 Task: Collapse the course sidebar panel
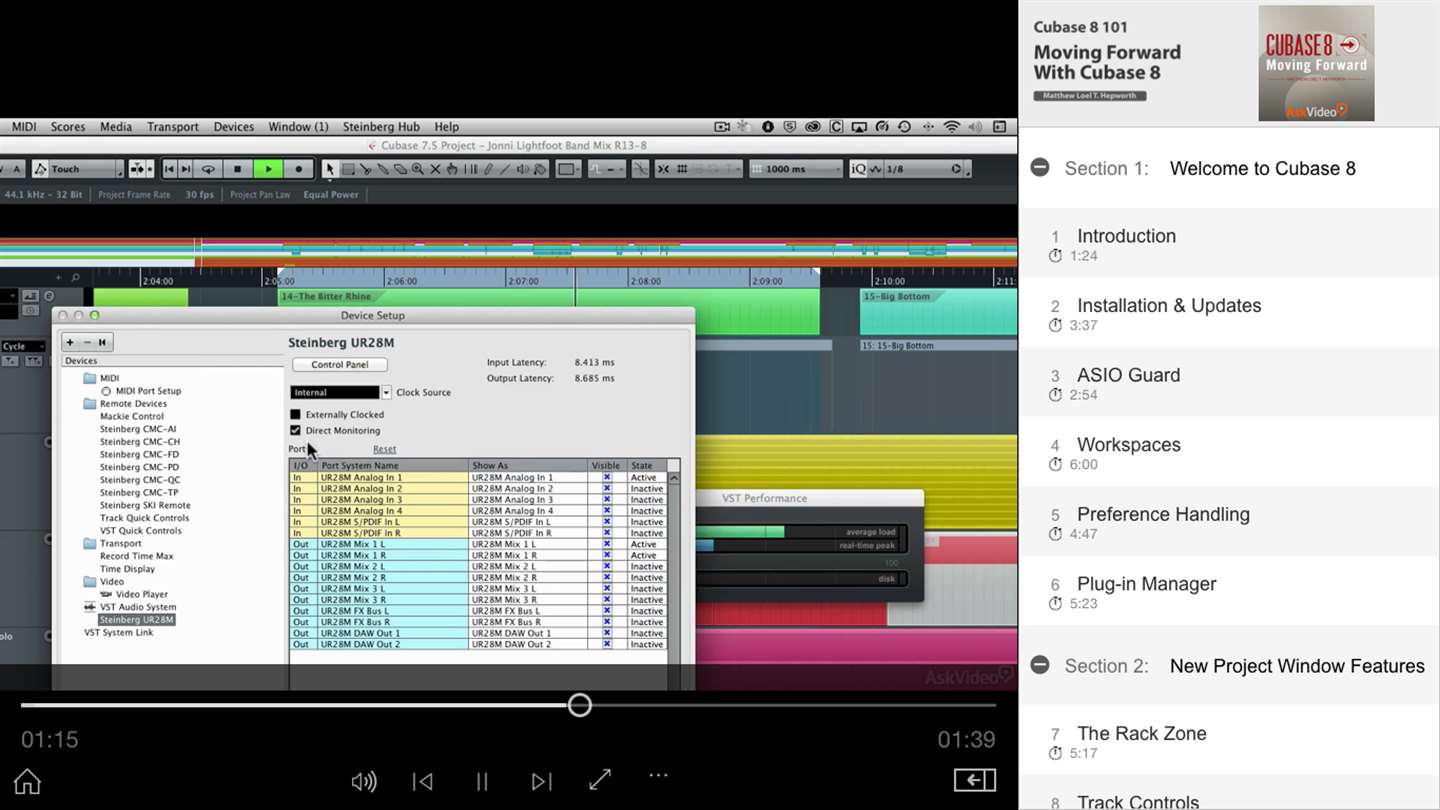pyautogui.click(x=974, y=780)
